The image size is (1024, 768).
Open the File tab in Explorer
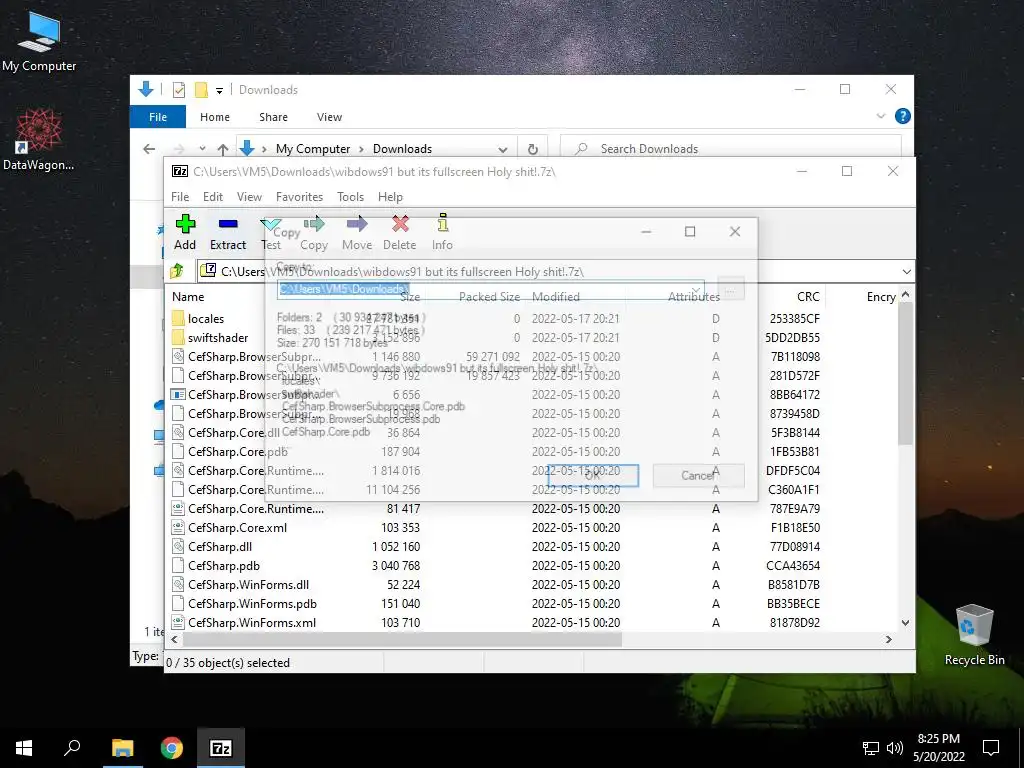coord(158,117)
